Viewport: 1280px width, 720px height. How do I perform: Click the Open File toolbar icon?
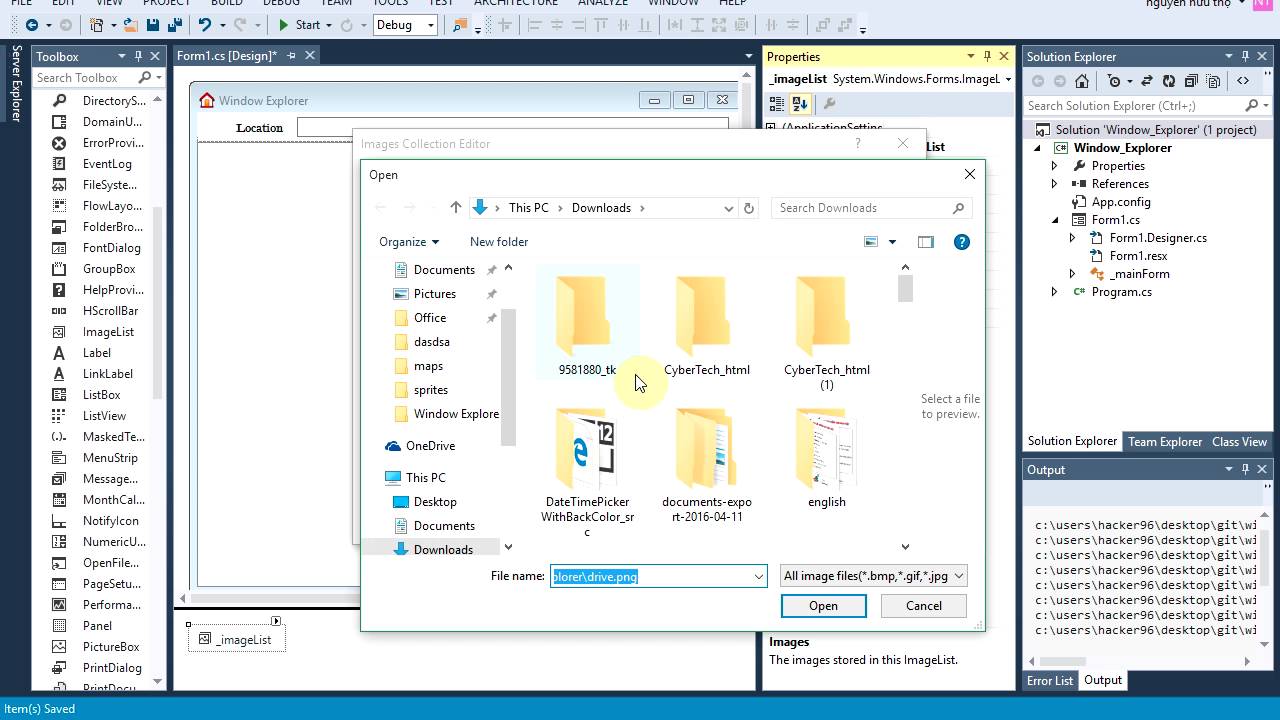[130, 25]
